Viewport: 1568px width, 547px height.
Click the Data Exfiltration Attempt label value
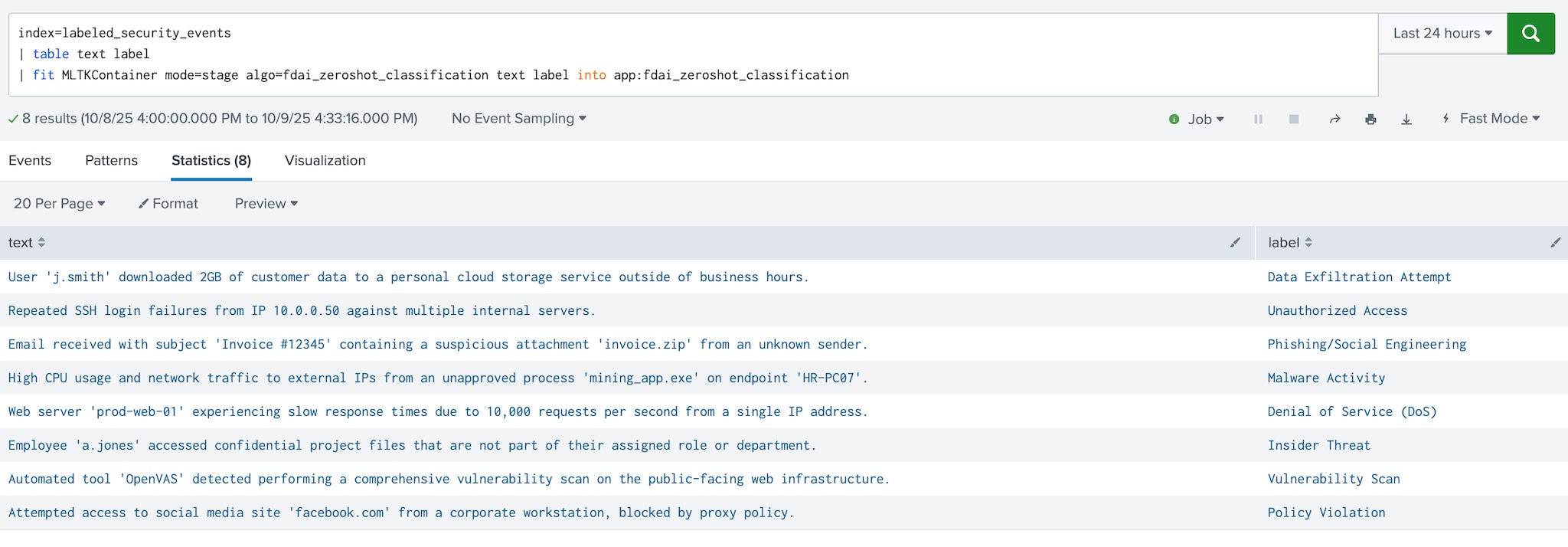[1359, 277]
